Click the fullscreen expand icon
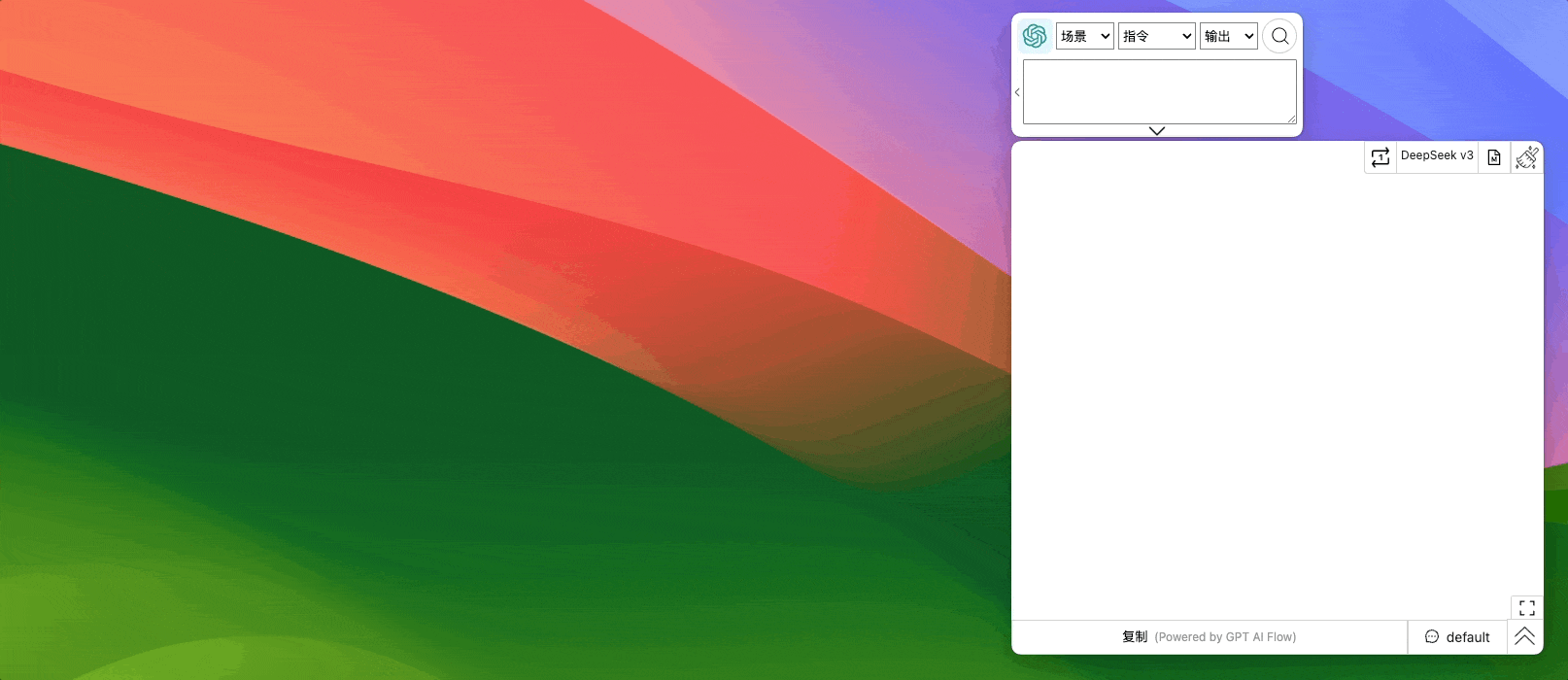The width and height of the screenshot is (1568, 680). 1527,607
